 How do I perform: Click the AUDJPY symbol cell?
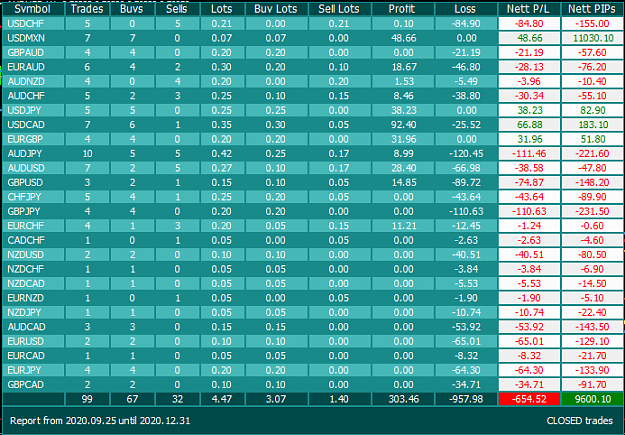click(x=33, y=154)
